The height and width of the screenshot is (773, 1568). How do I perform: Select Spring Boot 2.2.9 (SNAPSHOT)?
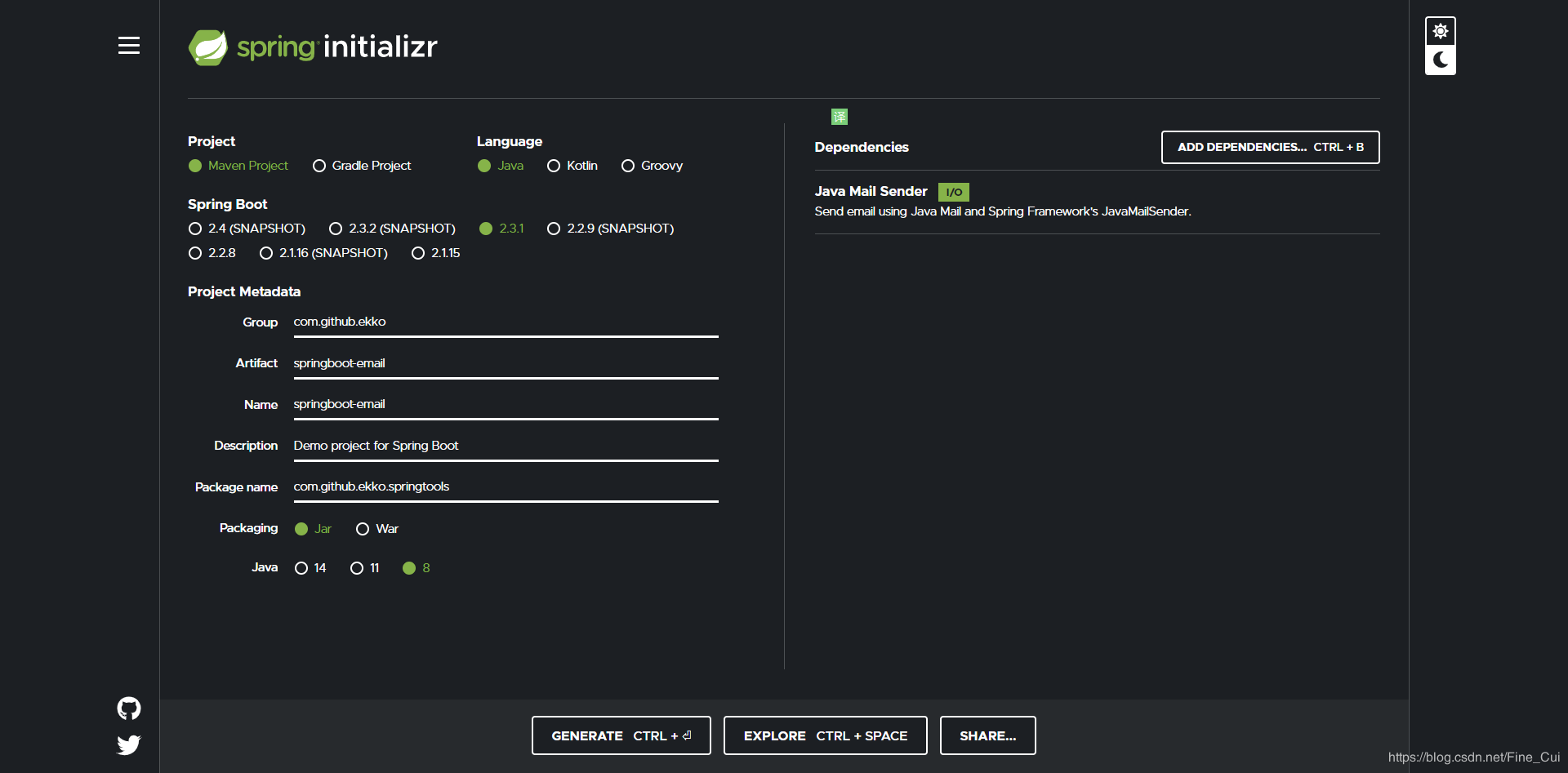tap(611, 229)
